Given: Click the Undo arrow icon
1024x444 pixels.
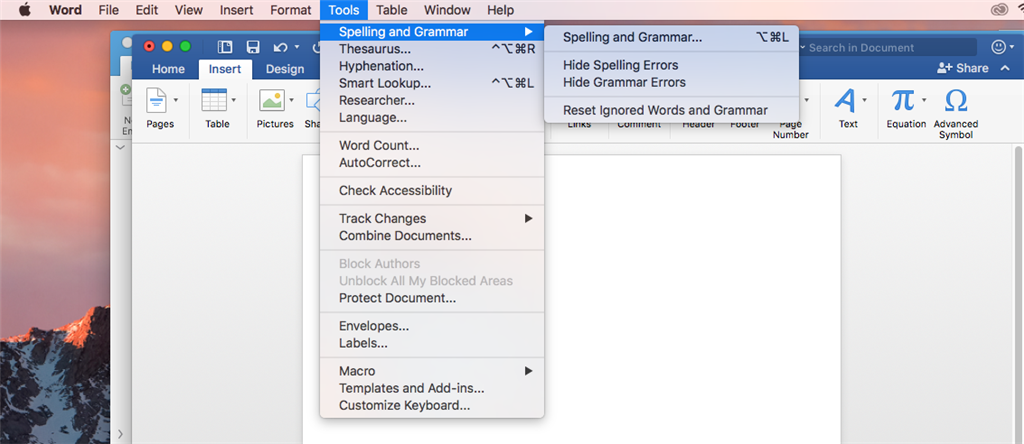Looking at the screenshot, I should pos(280,47).
